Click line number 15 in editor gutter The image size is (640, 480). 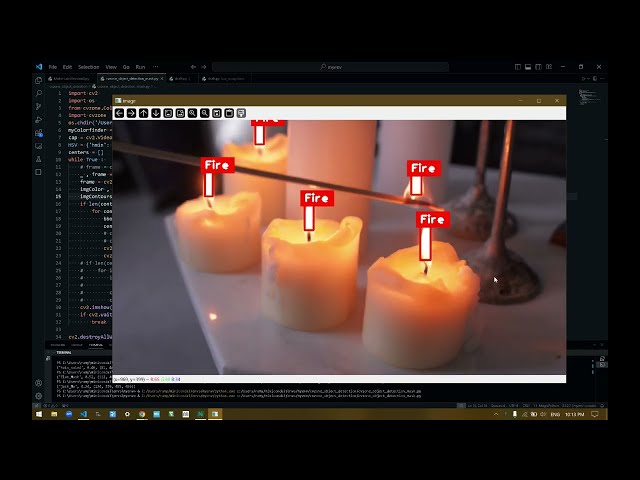58,196
